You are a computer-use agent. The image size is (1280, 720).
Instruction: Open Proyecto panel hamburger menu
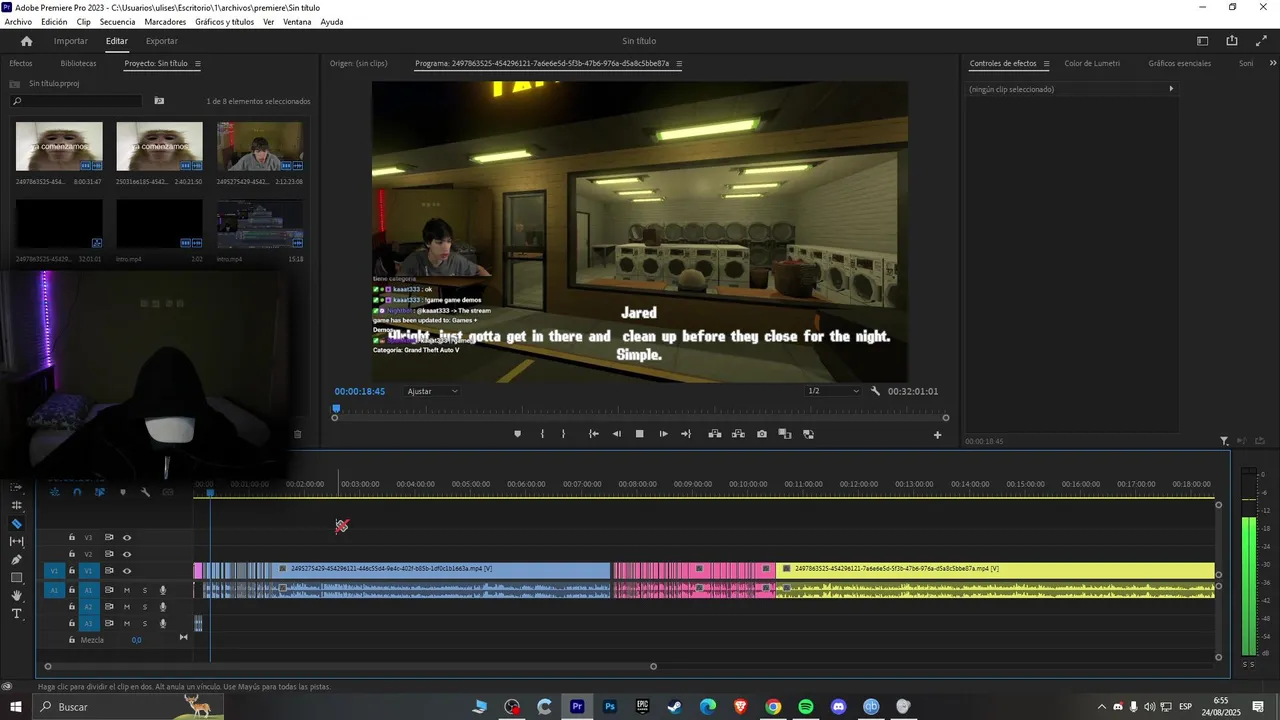click(x=198, y=64)
